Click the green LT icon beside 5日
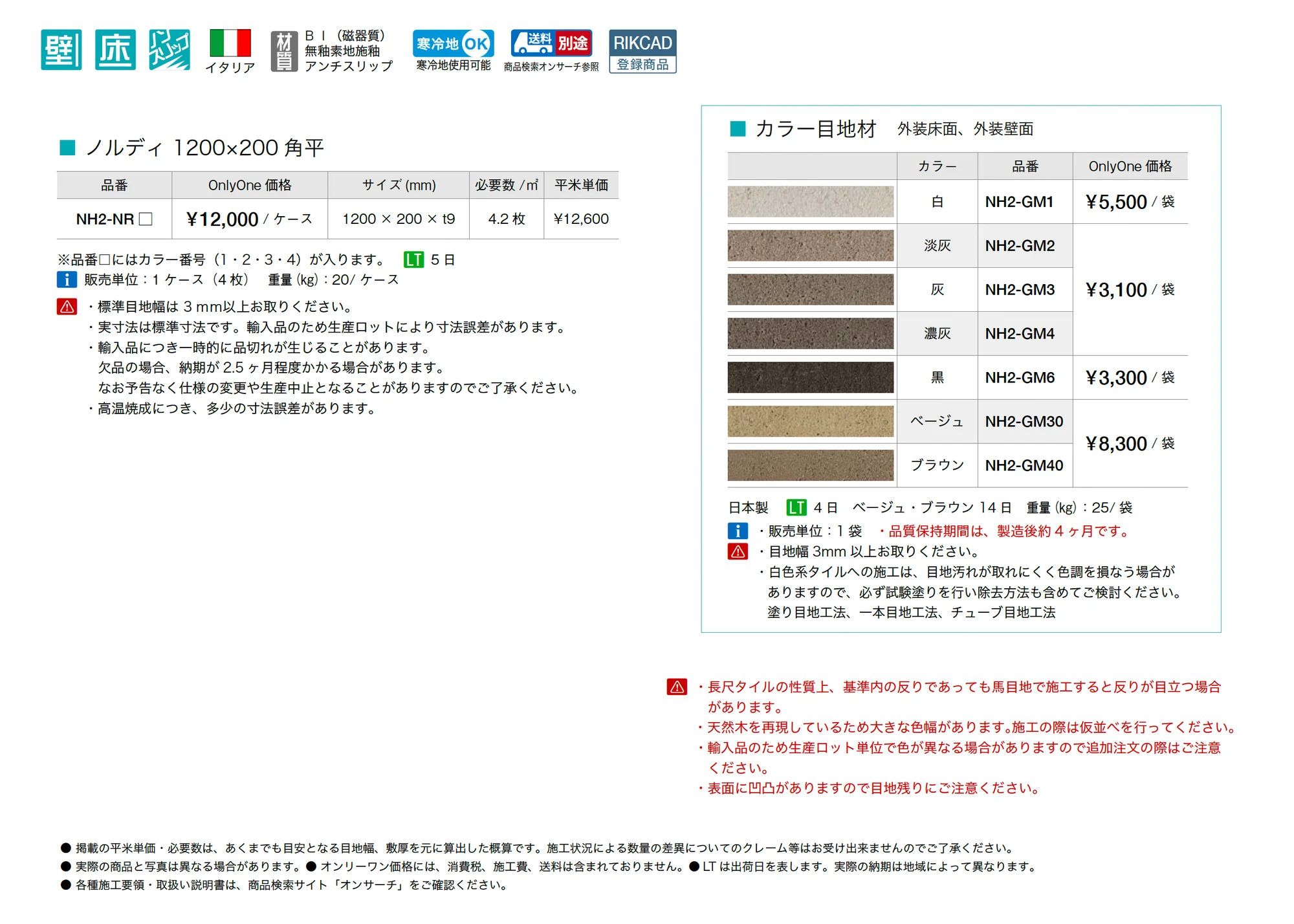Screen dimensions: 1294x924 [x=413, y=260]
